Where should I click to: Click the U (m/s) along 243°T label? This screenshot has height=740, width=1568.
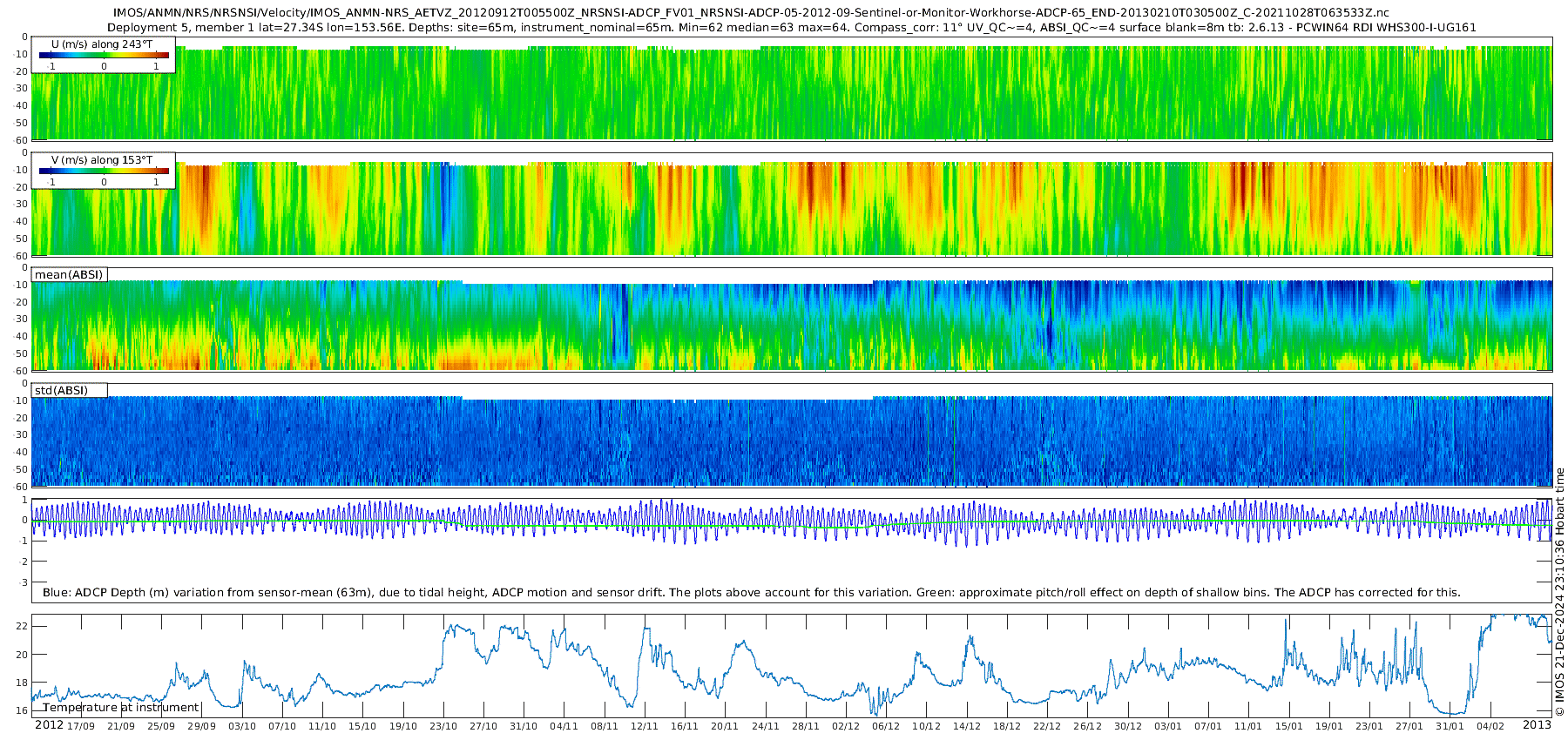(x=102, y=44)
